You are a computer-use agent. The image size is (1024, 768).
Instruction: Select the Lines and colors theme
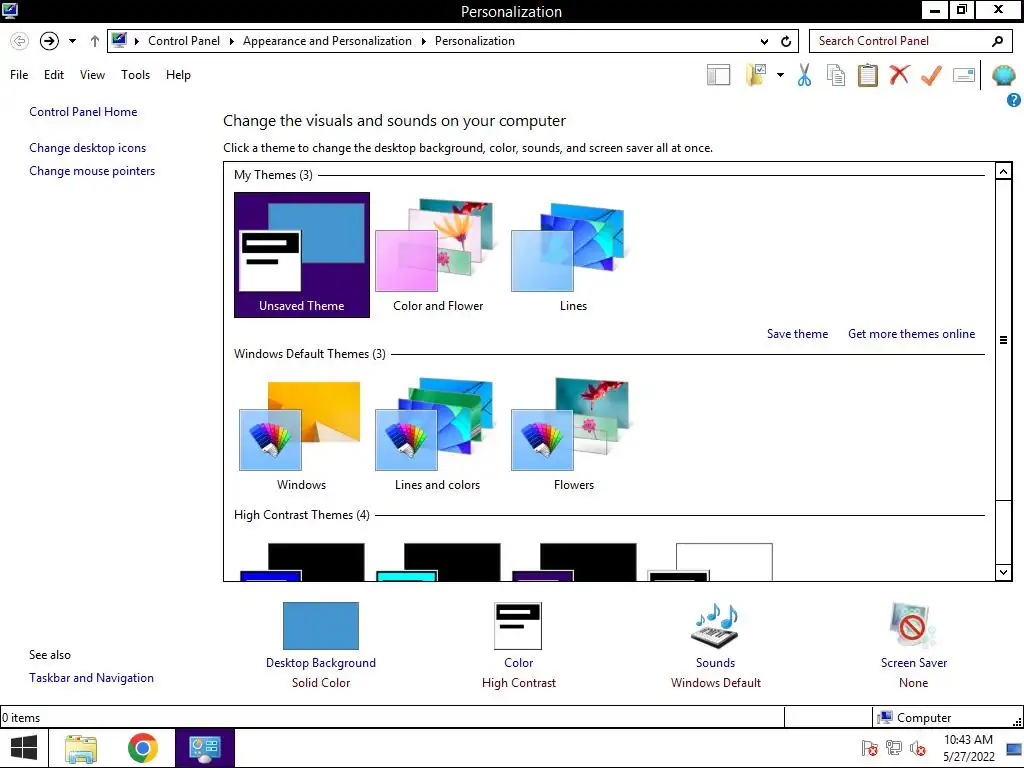(x=438, y=434)
